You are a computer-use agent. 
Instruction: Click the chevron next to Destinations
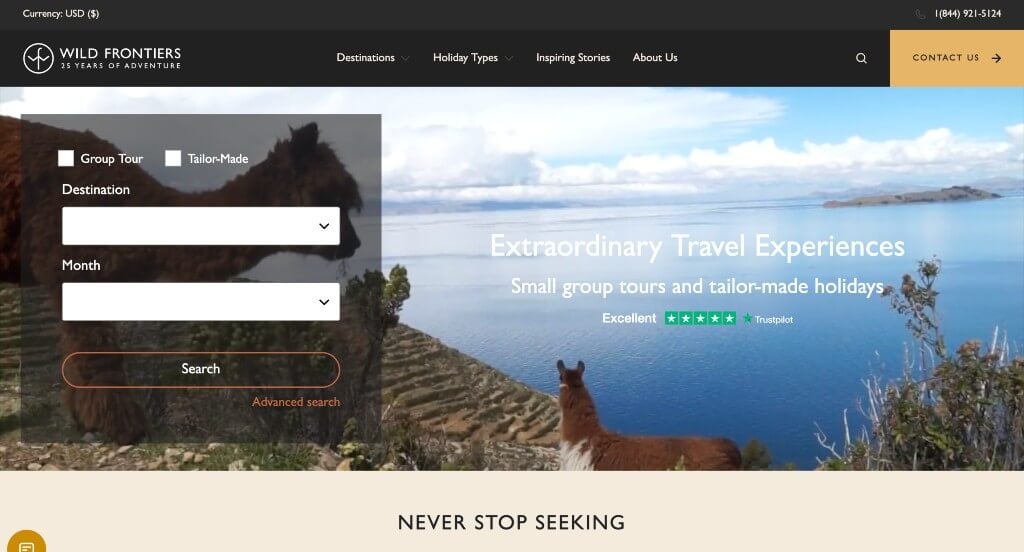(x=406, y=58)
